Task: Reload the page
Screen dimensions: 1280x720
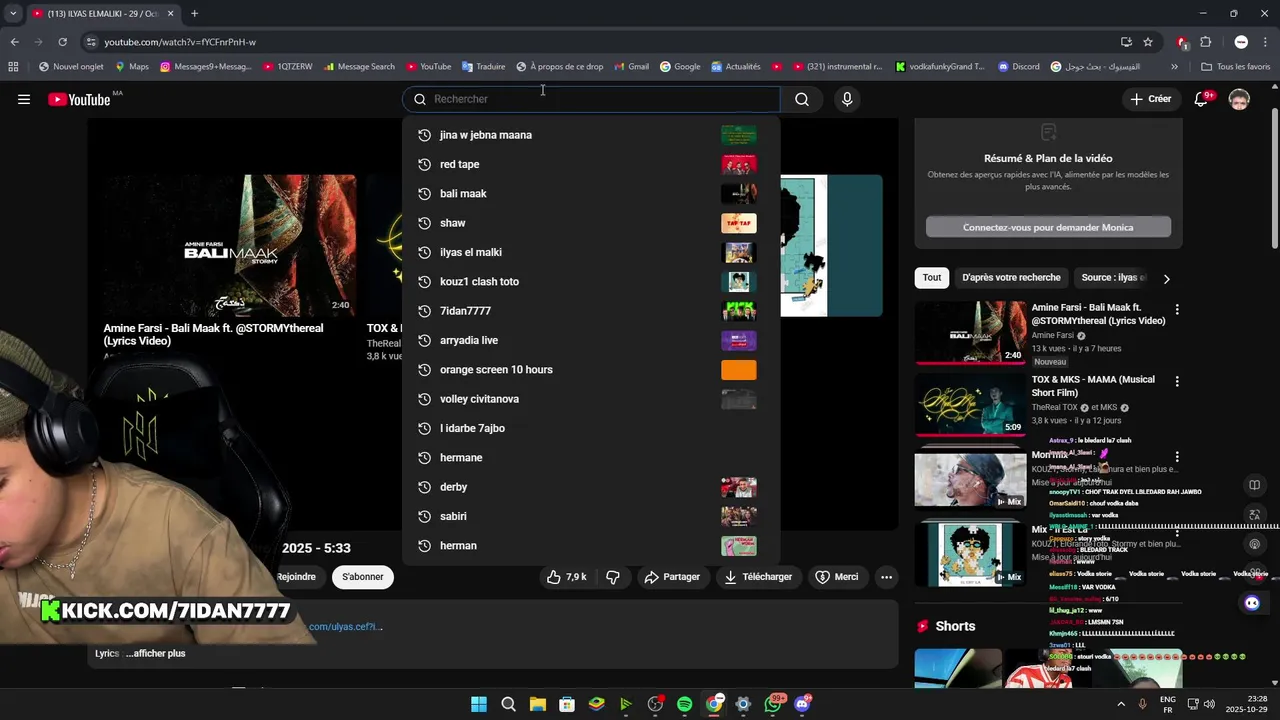Action: pos(62,42)
